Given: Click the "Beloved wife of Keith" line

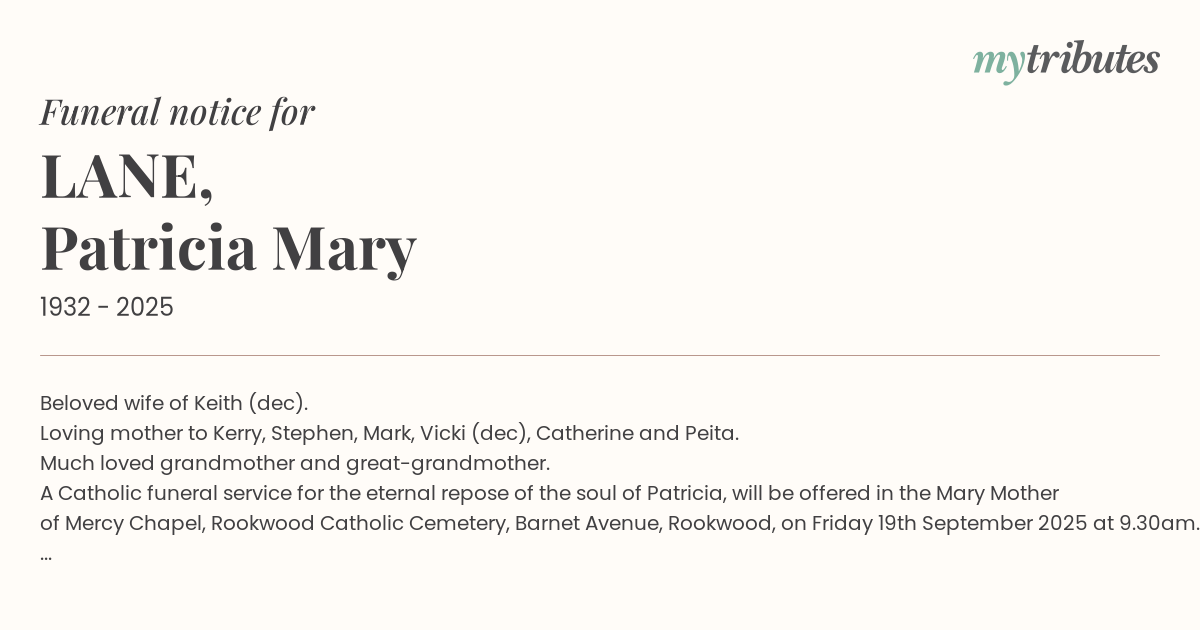Looking at the screenshot, I should [174, 403].
